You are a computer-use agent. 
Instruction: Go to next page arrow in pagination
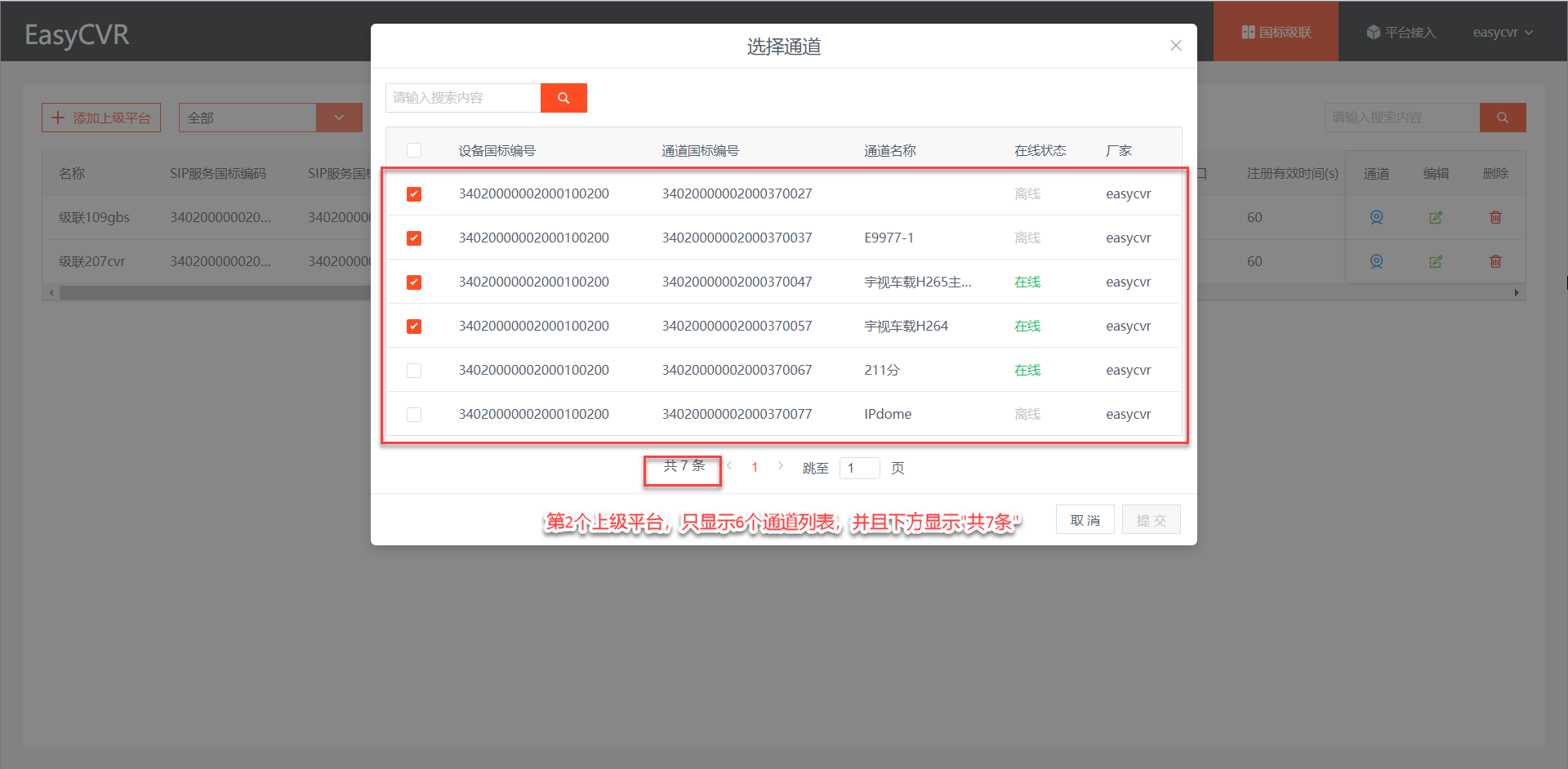(x=781, y=466)
